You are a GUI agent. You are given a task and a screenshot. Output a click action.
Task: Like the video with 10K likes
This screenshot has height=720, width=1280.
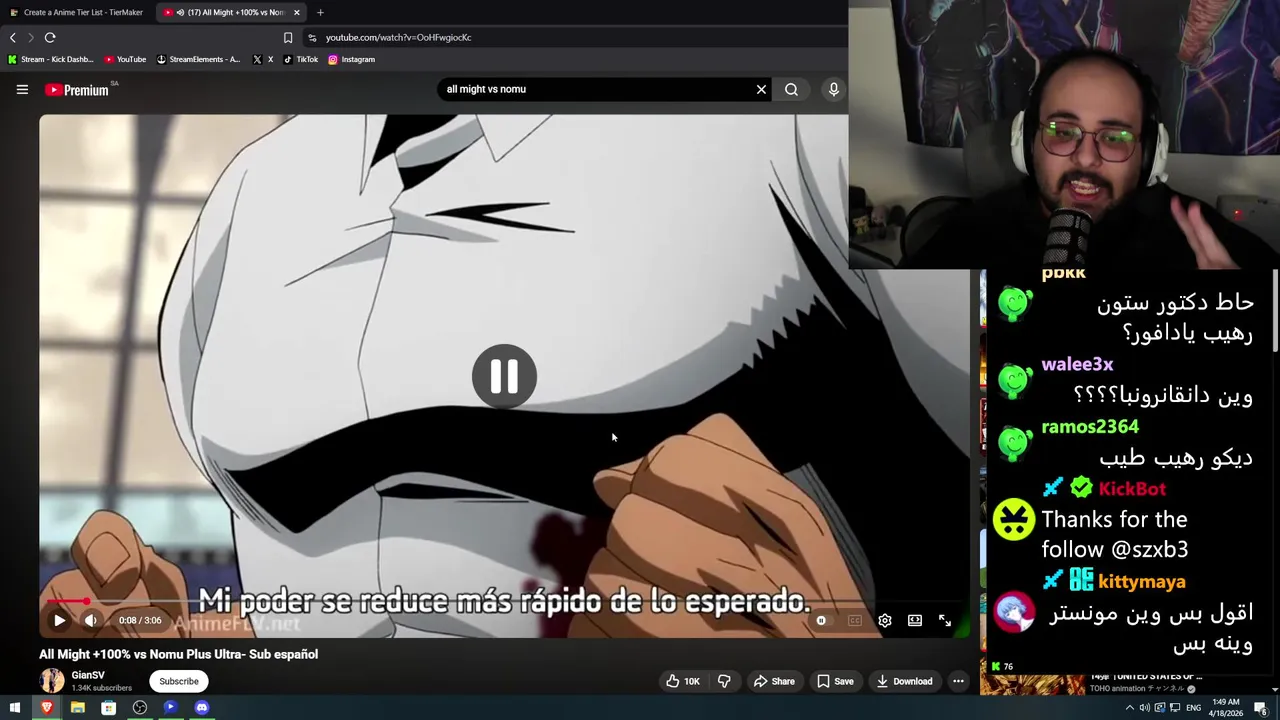click(x=682, y=681)
